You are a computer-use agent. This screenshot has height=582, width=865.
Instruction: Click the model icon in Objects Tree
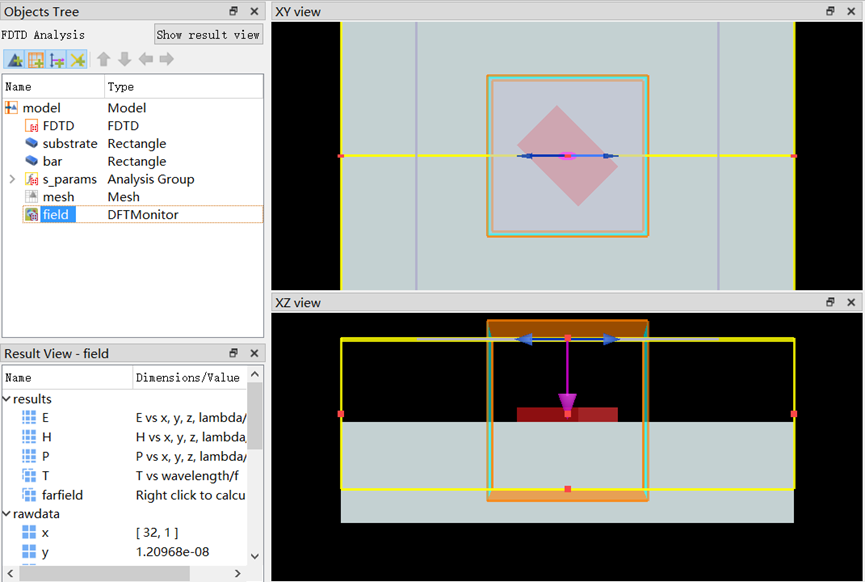tap(11, 108)
